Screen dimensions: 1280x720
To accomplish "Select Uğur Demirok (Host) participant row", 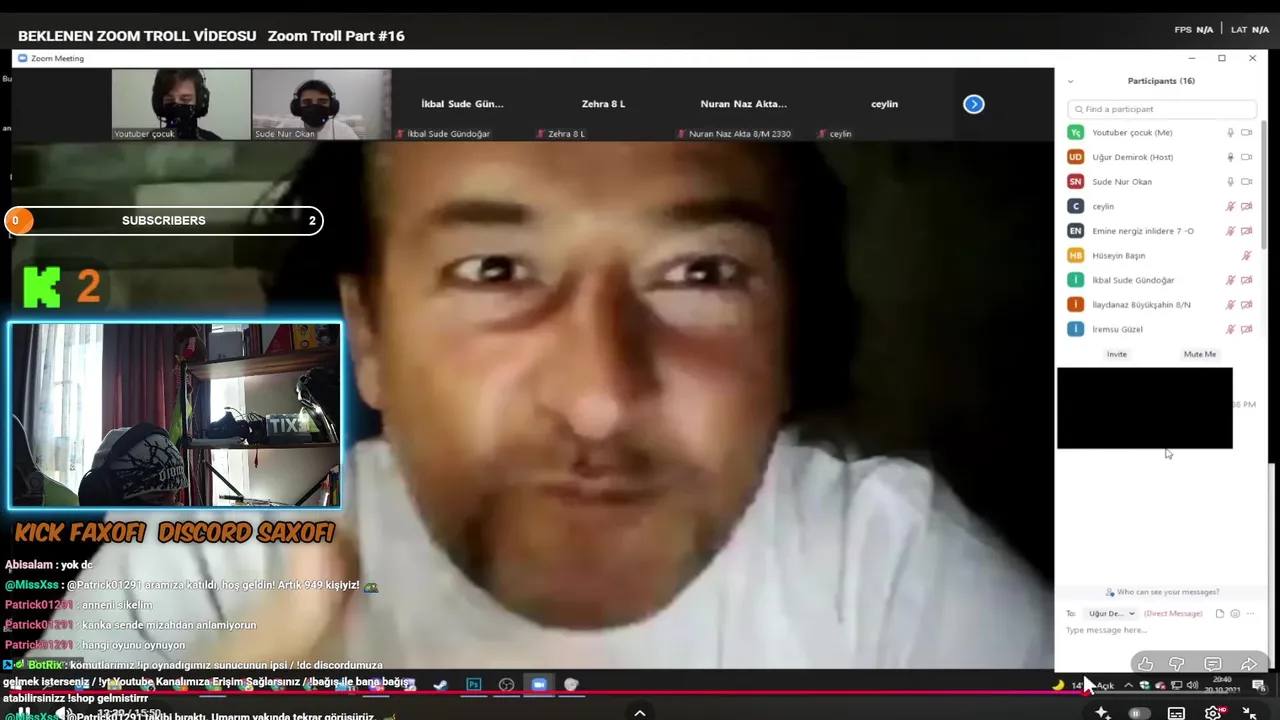I will point(1160,157).
